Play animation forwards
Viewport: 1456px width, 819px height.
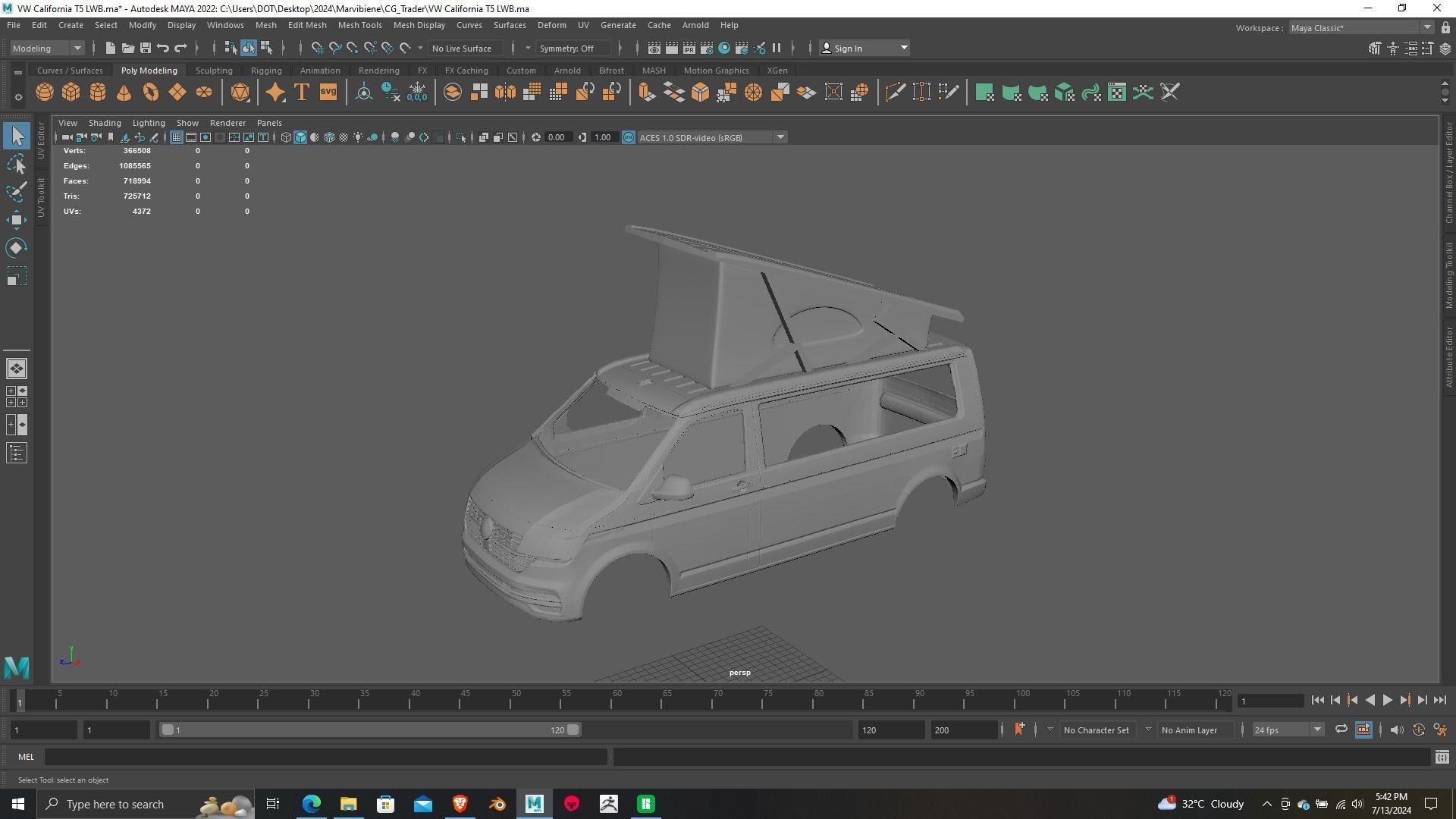[x=1388, y=701]
